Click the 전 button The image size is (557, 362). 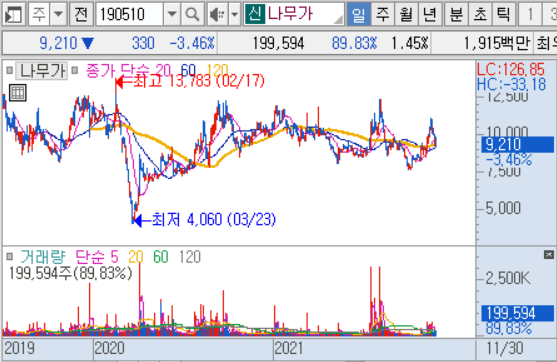81,14
